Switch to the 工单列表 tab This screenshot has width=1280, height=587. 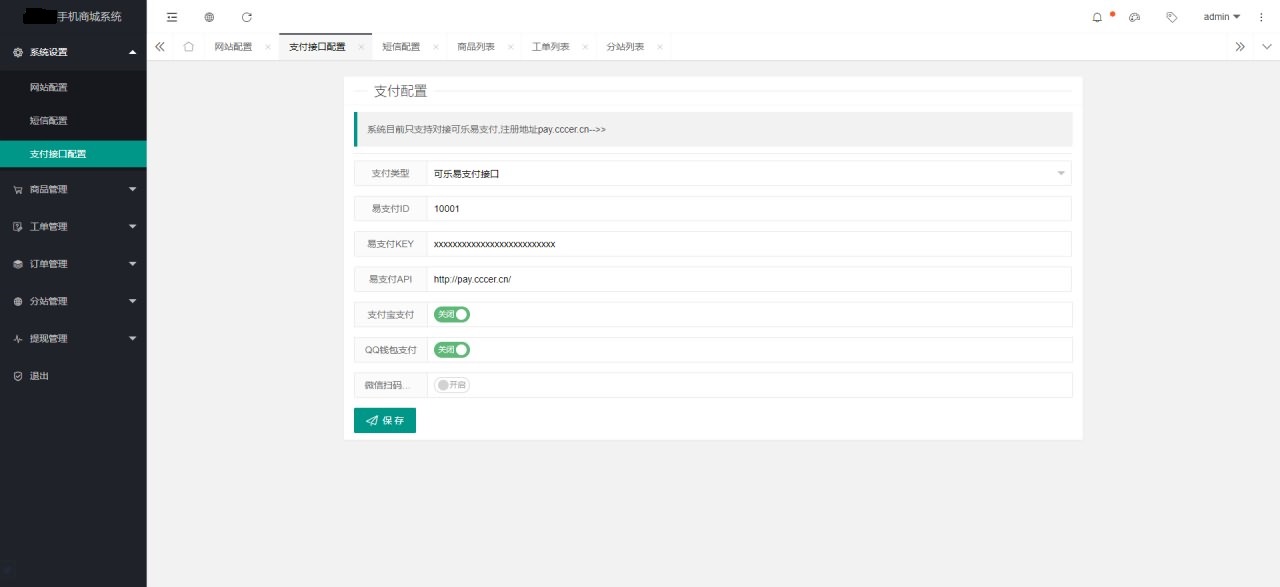(551, 47)
